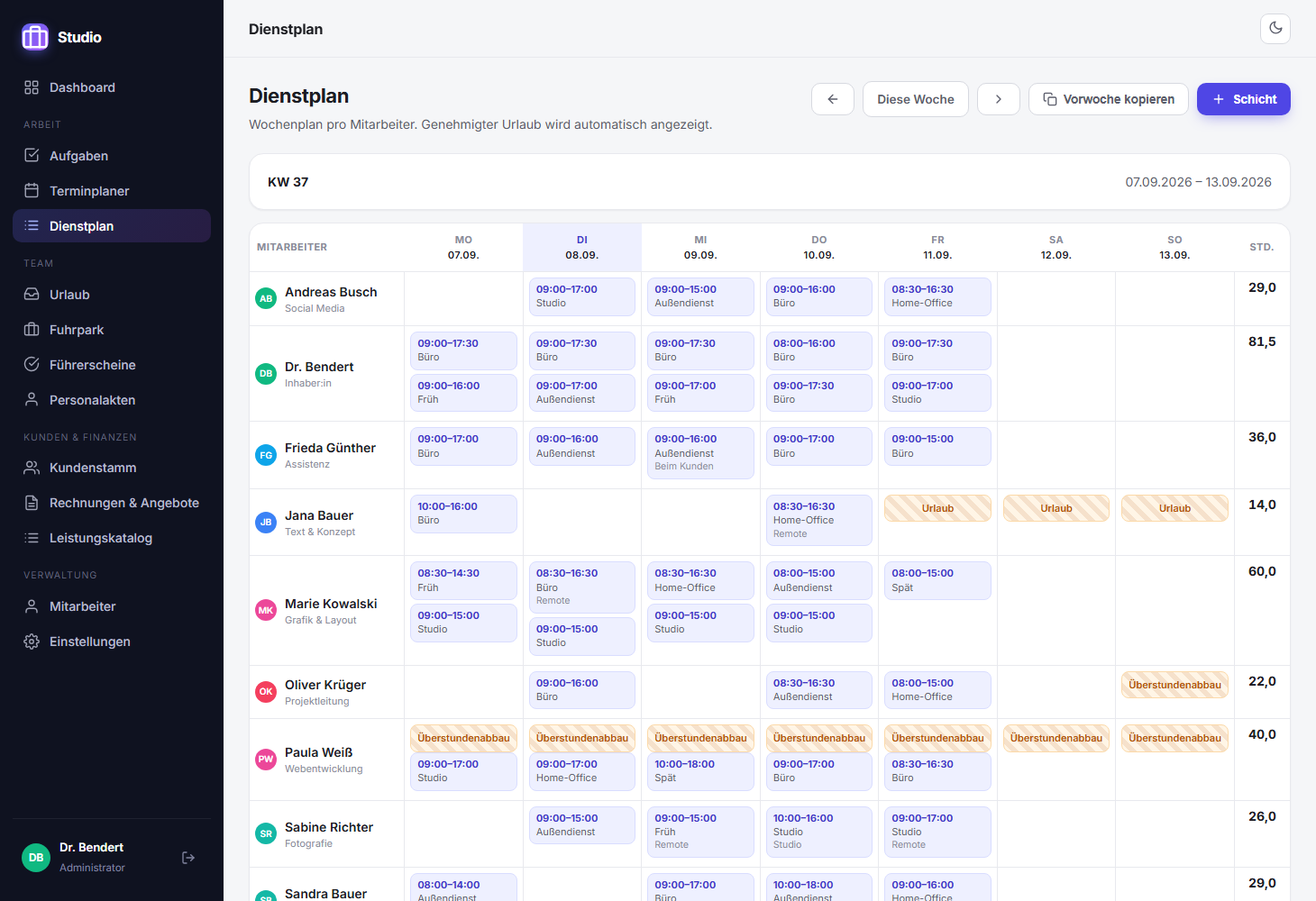The height and width of the screenshot is (901, 1316).
Task: Click the MO 07.09. column header
Action: point(463,248)
